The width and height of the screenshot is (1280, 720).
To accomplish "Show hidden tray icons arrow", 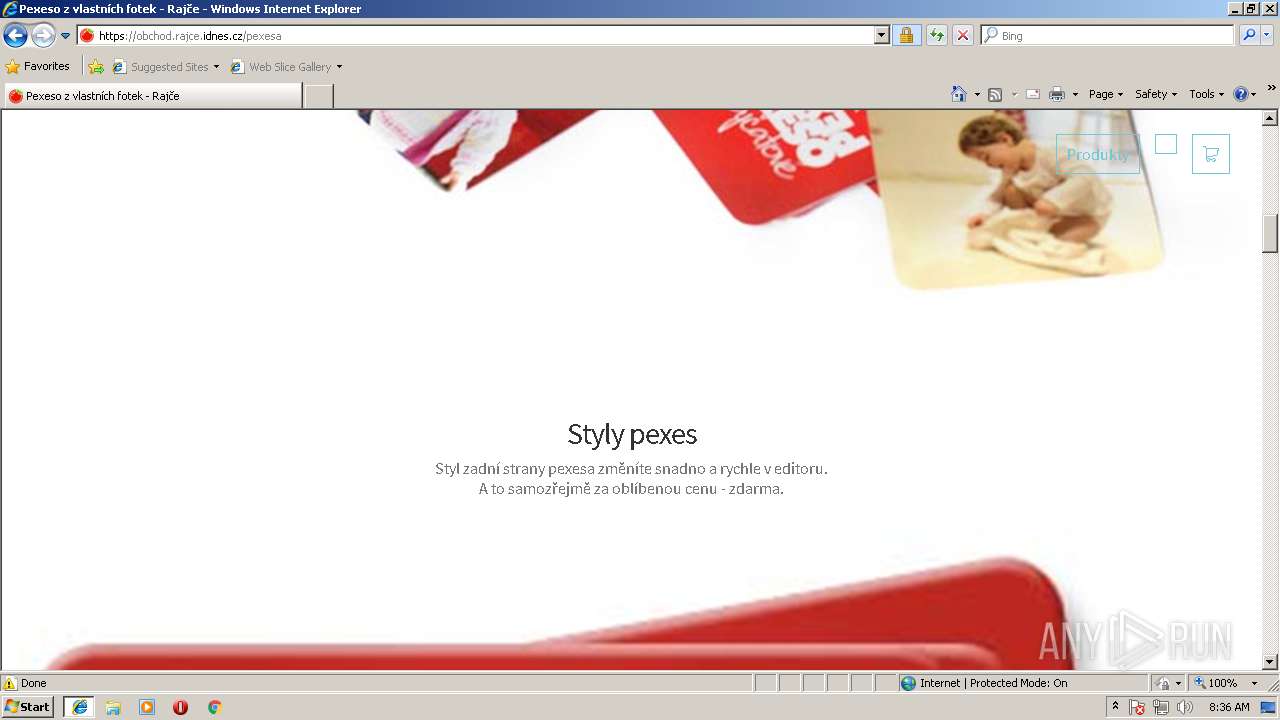I will 1115,707.
